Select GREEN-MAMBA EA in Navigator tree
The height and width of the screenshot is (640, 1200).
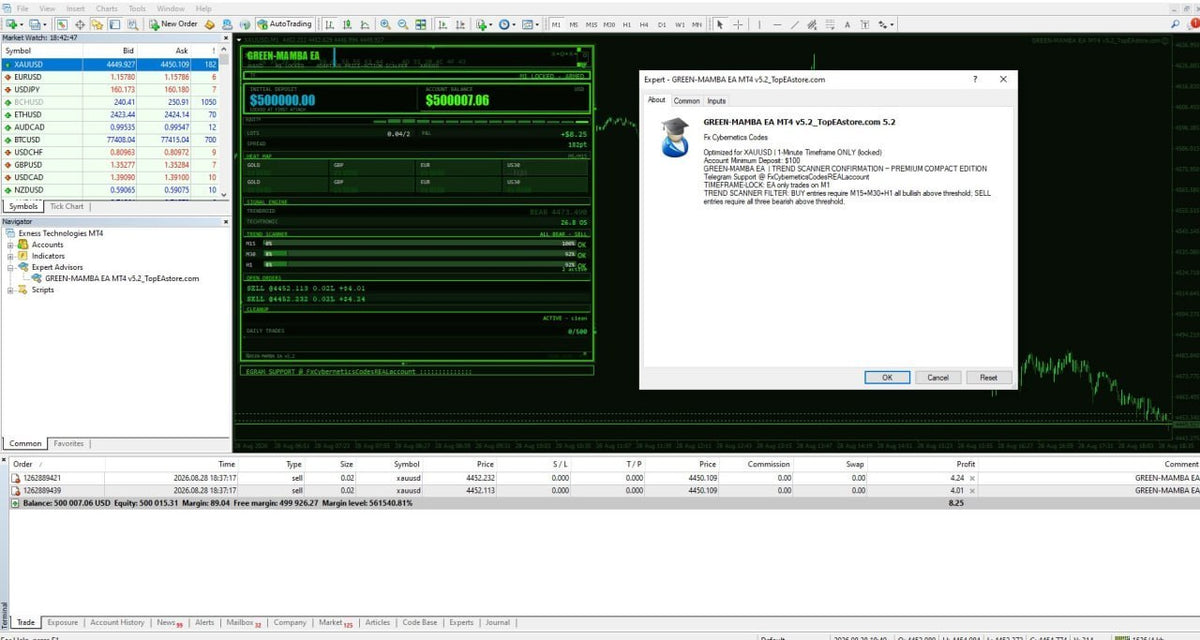coord(122,279)
